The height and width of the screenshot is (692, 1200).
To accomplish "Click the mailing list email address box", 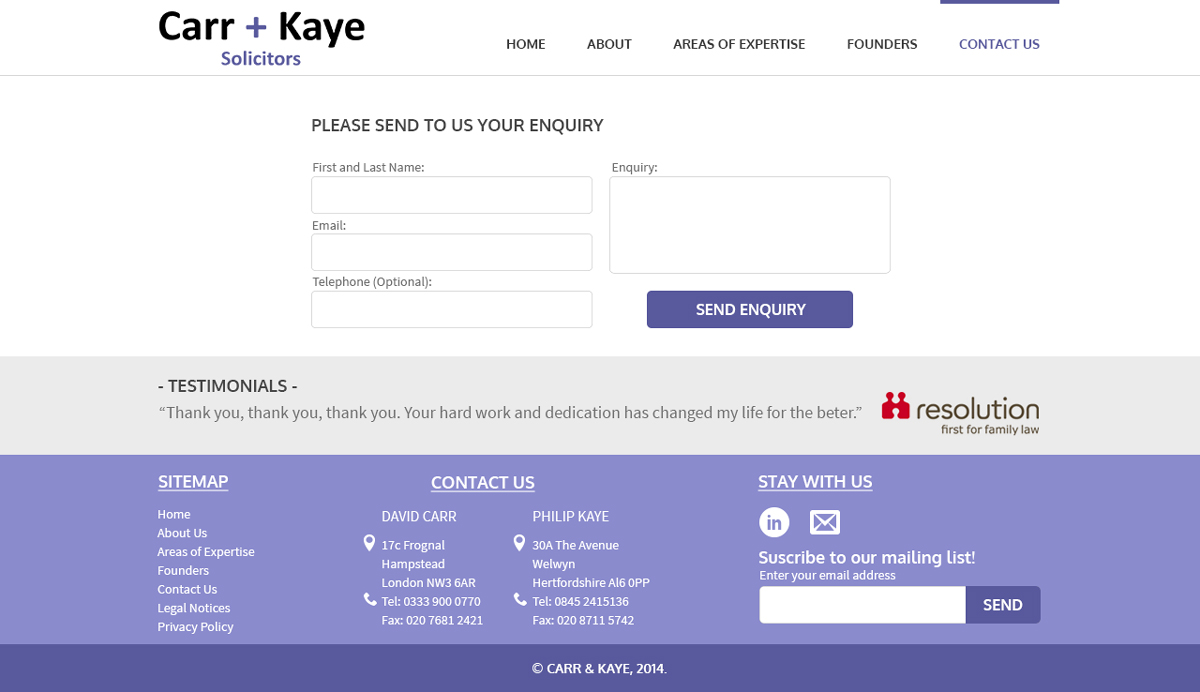I will (x=862, y=605).
